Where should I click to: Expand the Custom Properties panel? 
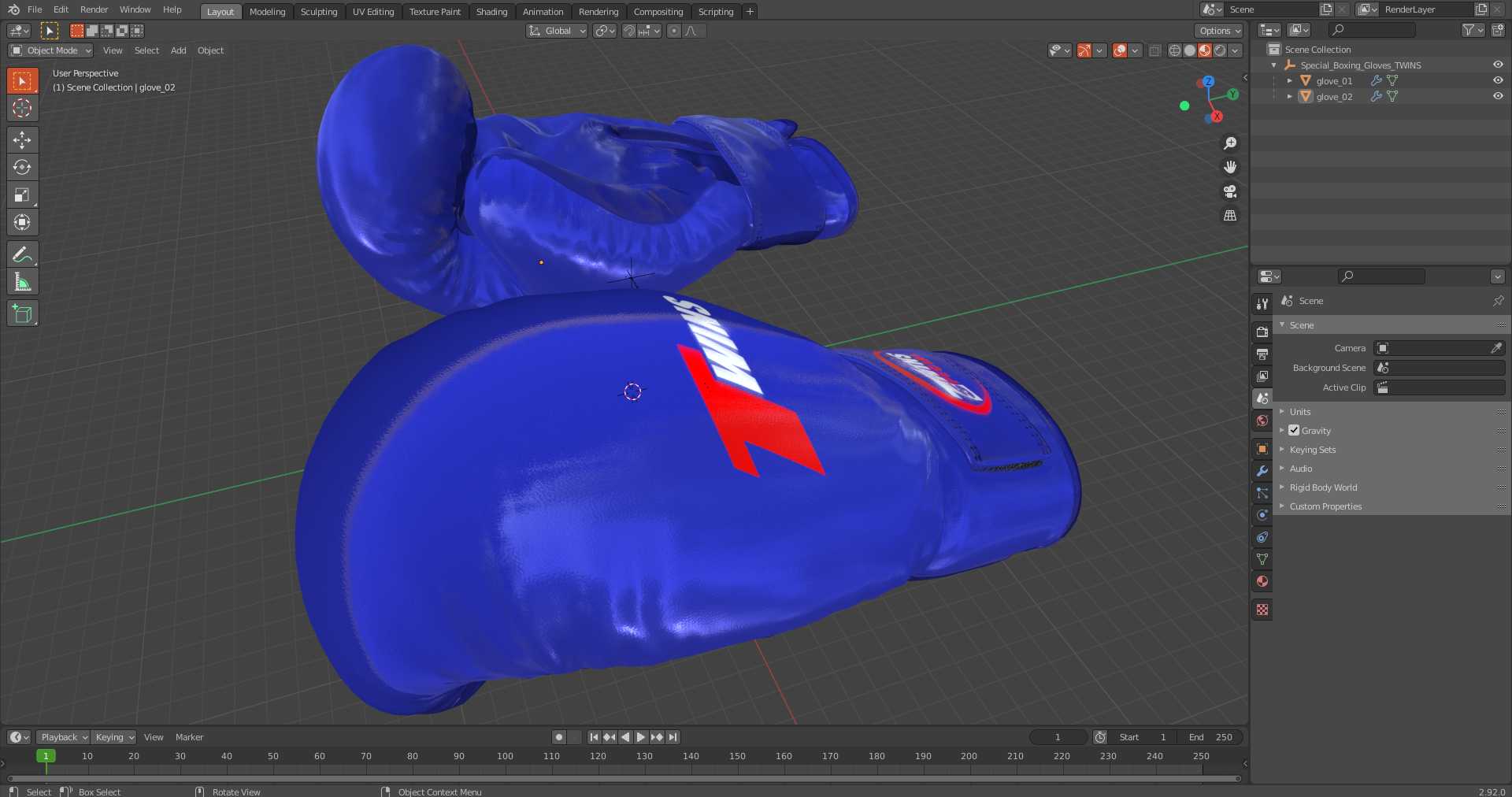pyautogui.click(x=1325, y=506)
